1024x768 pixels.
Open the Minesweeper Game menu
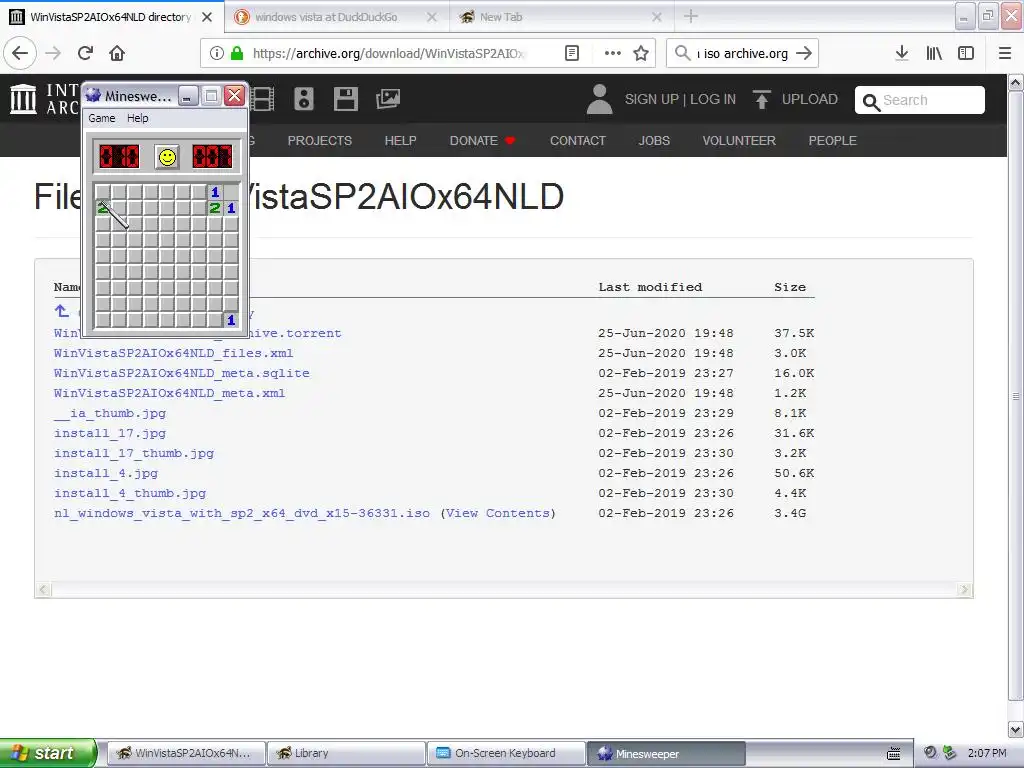(102, 118)
